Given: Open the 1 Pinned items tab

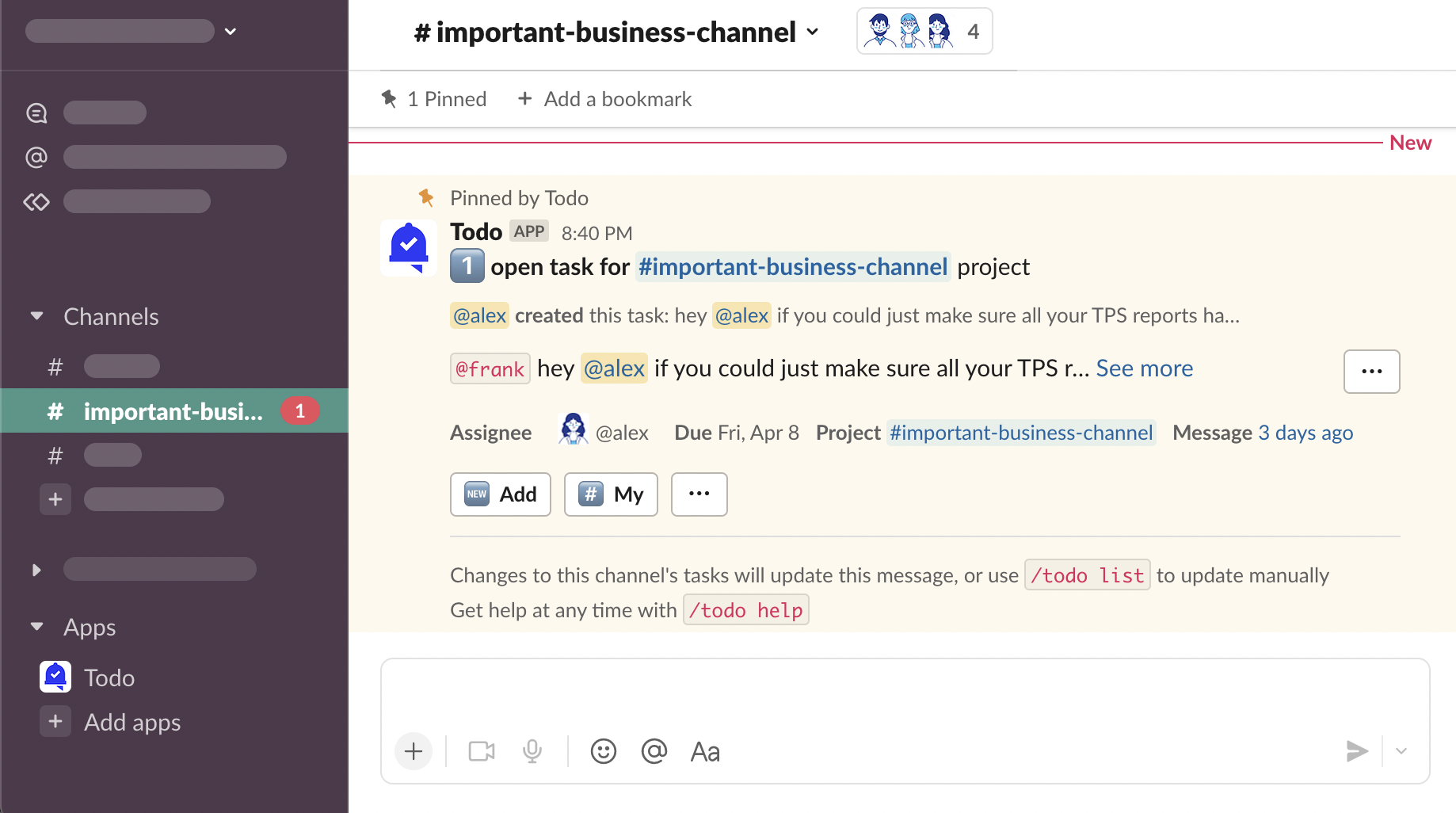Looking at the screenshot, I should pyautogui.click(x=434, y=99).
